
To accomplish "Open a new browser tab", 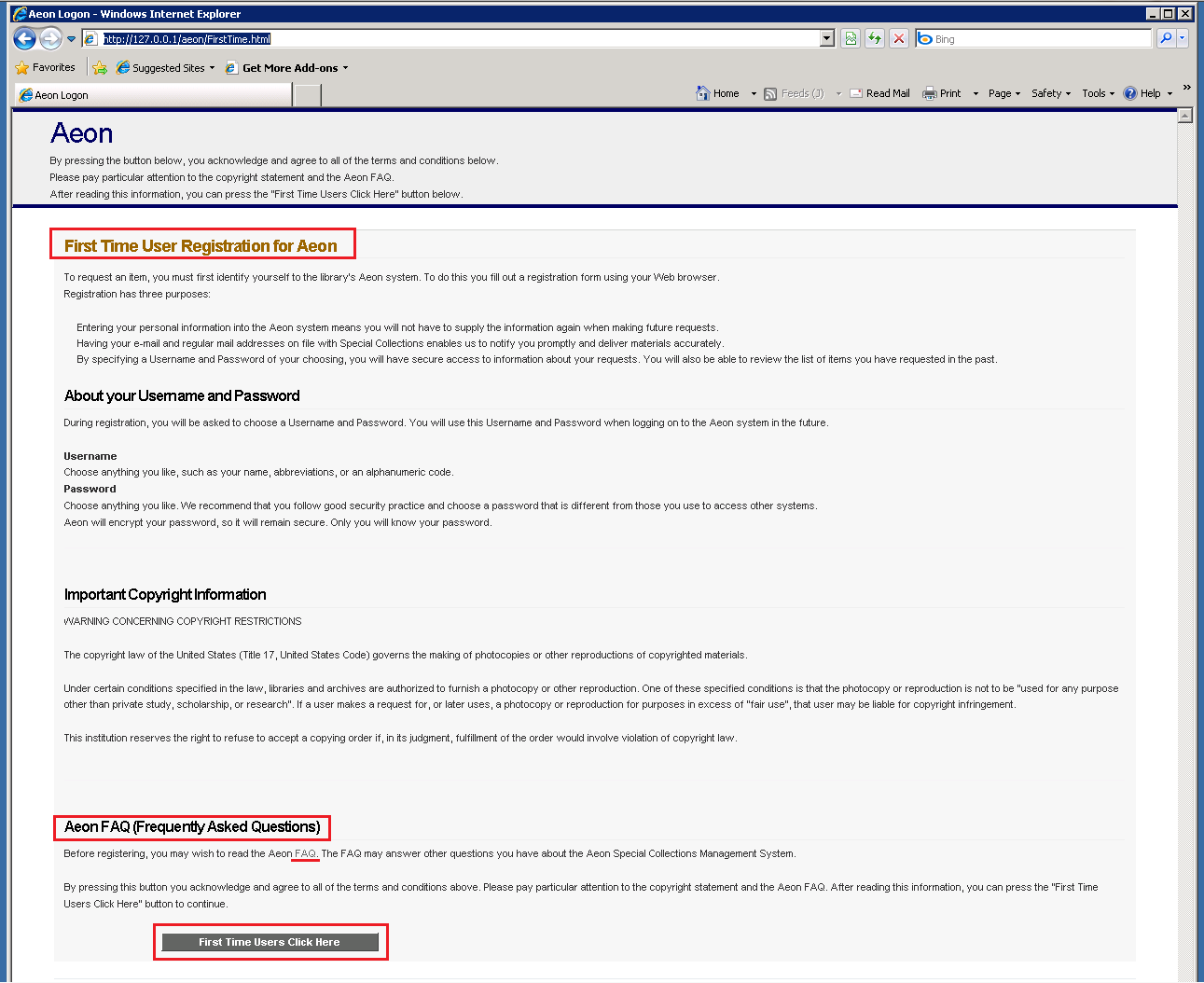I will click(307, 94).
